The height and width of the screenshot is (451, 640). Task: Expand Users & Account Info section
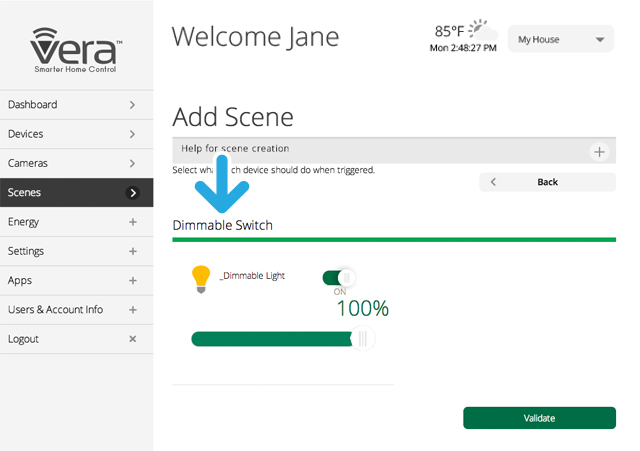coord(132,310)
